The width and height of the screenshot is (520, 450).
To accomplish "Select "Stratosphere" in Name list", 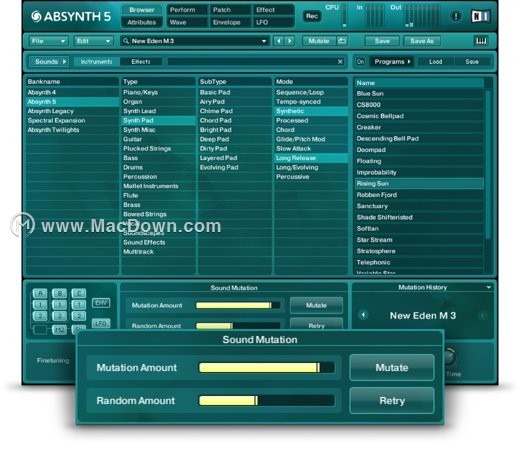I will coord(420,251).
